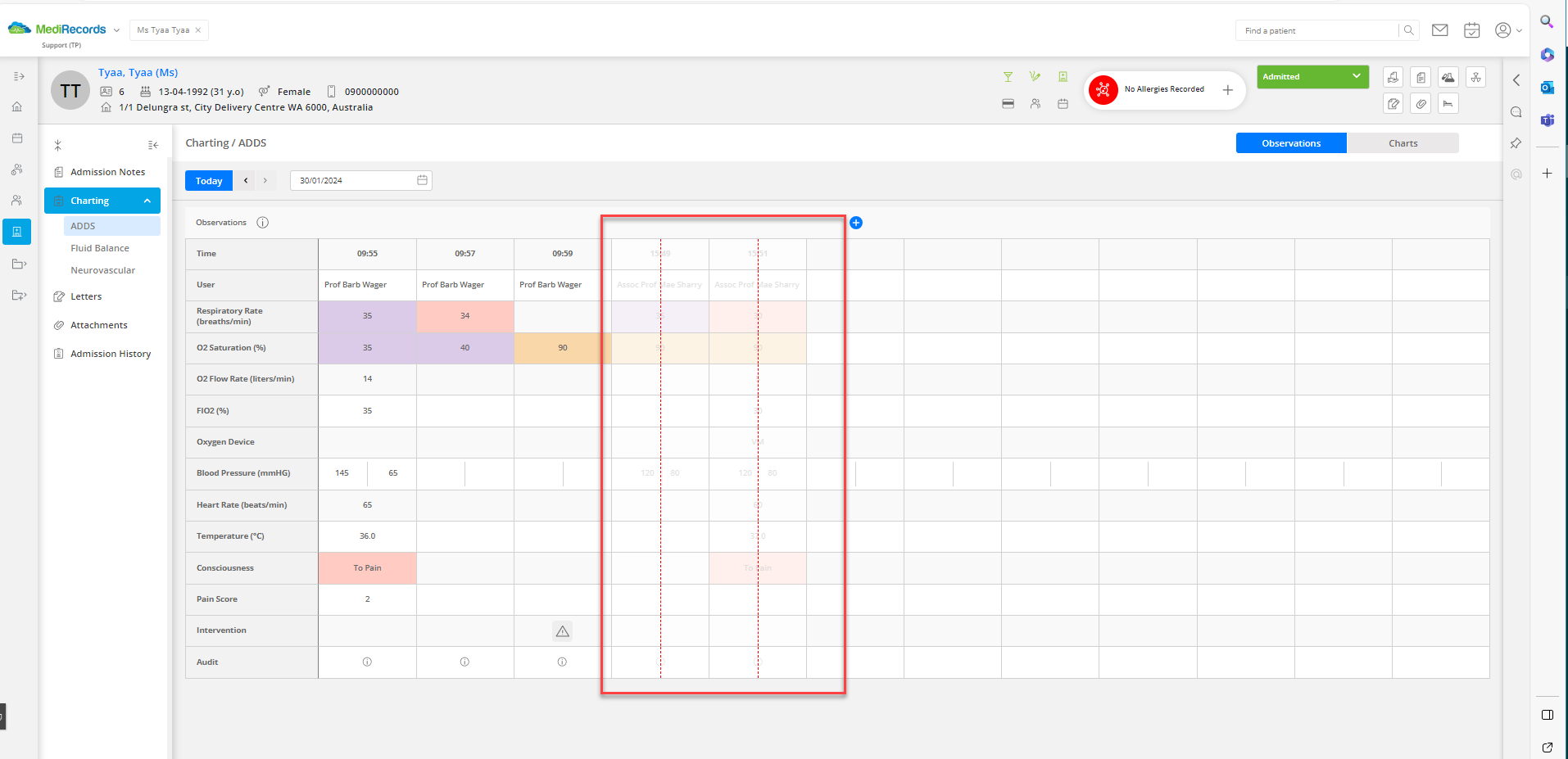Open the mail envelope icon in header

(1439, 30)
